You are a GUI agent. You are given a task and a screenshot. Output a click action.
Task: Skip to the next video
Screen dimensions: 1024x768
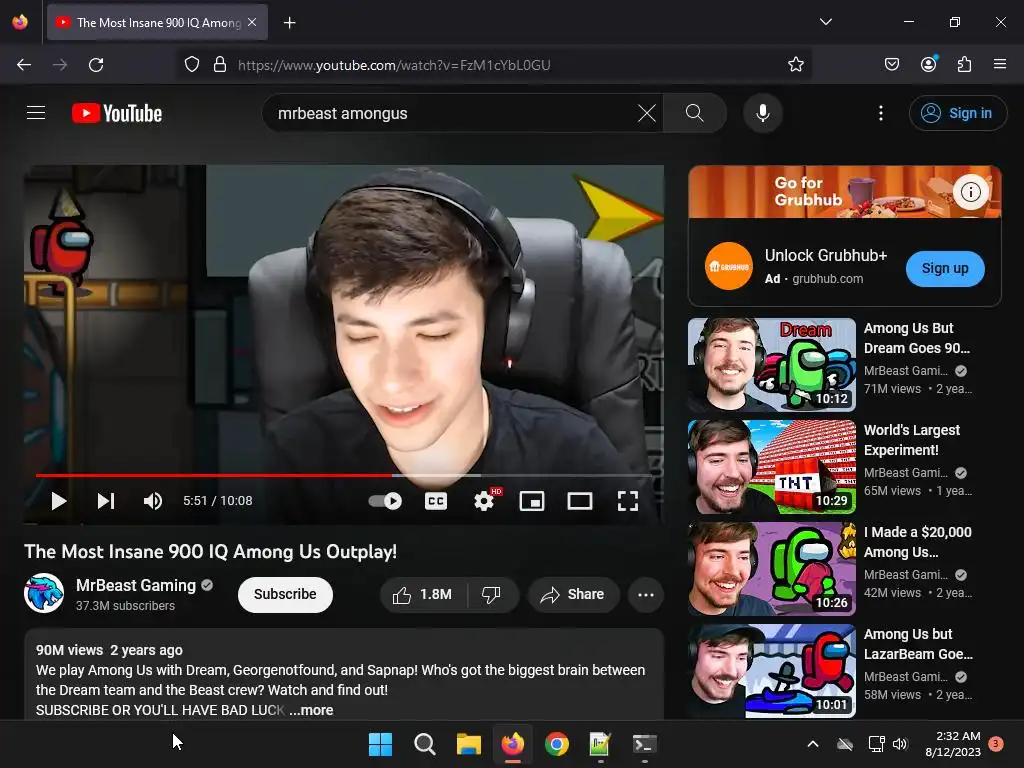(x=106, y=501)
